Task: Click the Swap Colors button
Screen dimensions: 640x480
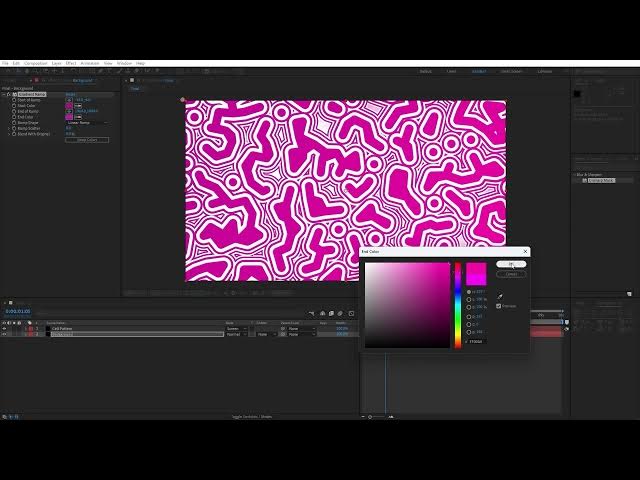Action: [x=87, y=139]
